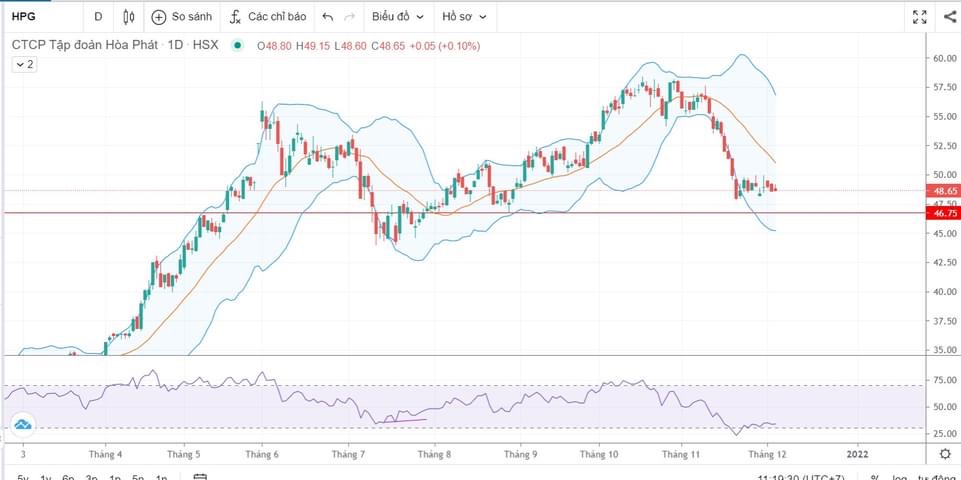Click the +0.05 (+0.10%) change value
The width and height of the screenshot is (961, 480).
445,46
